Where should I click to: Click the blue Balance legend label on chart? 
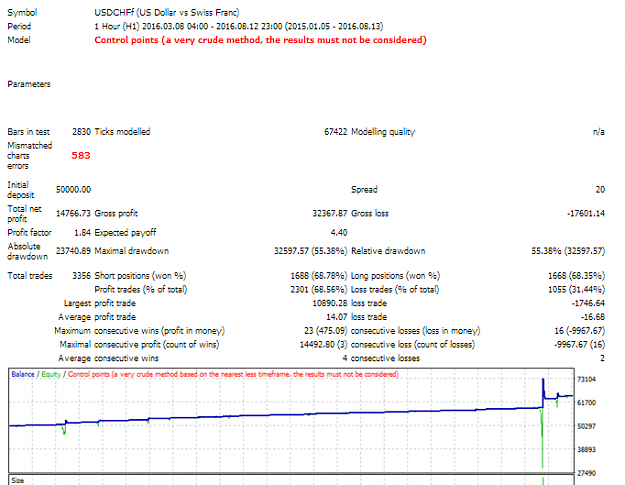(23, 374)
